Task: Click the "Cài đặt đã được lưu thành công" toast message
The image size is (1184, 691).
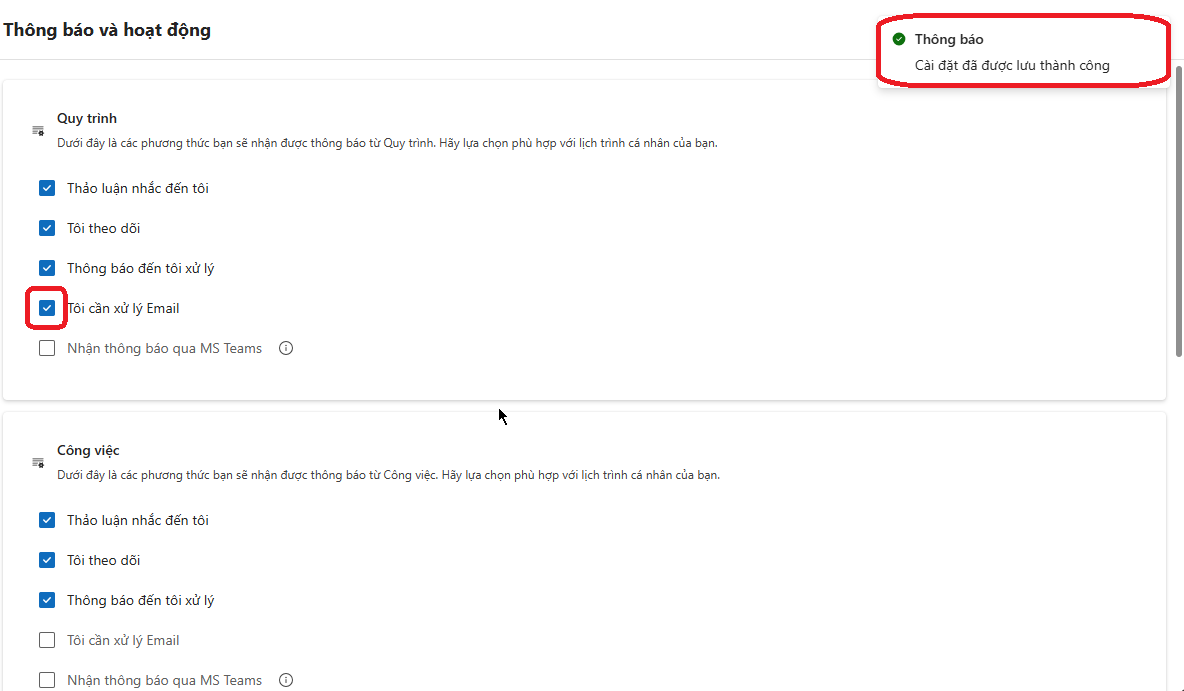Action: pyautogui.click(x=1012, y=66)
